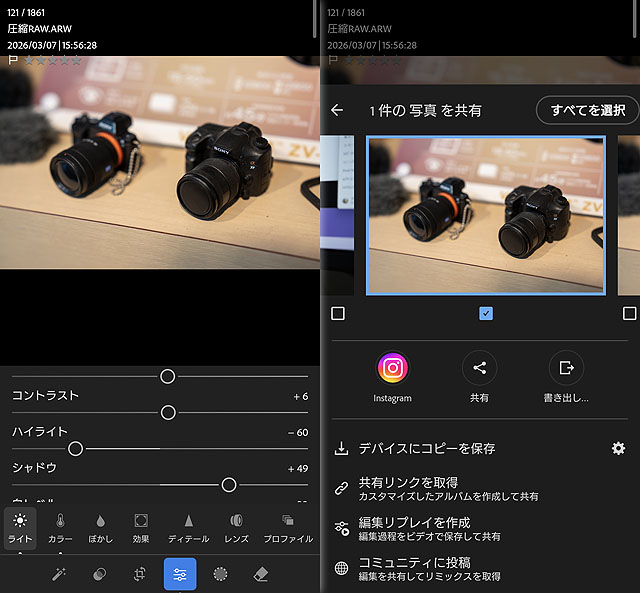640x593 pixels.
Task: Check the left photo's selection checkbox
Action: tap(338, 314)
